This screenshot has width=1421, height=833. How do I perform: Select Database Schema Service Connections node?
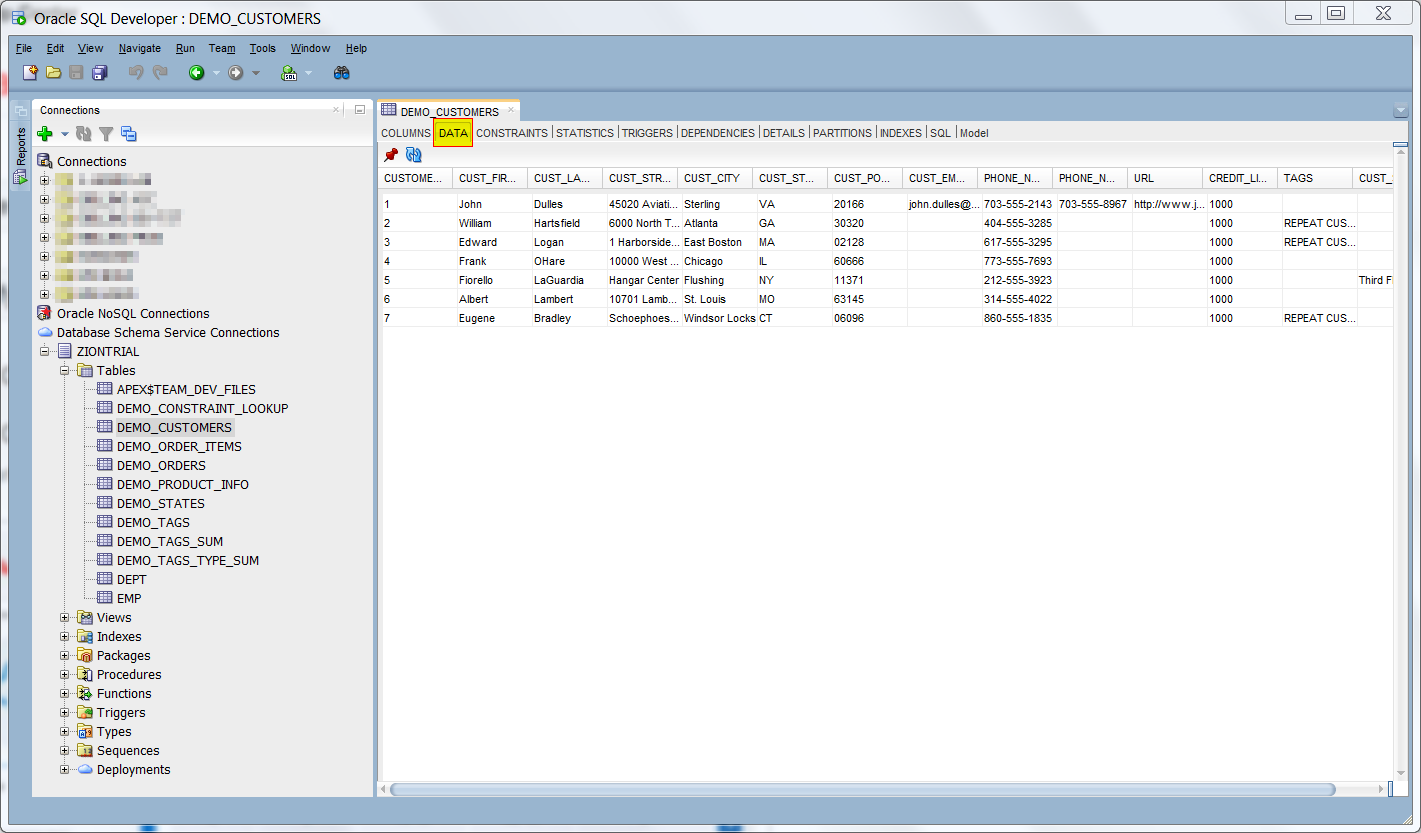pyautogui.click(x=168, y=333)
